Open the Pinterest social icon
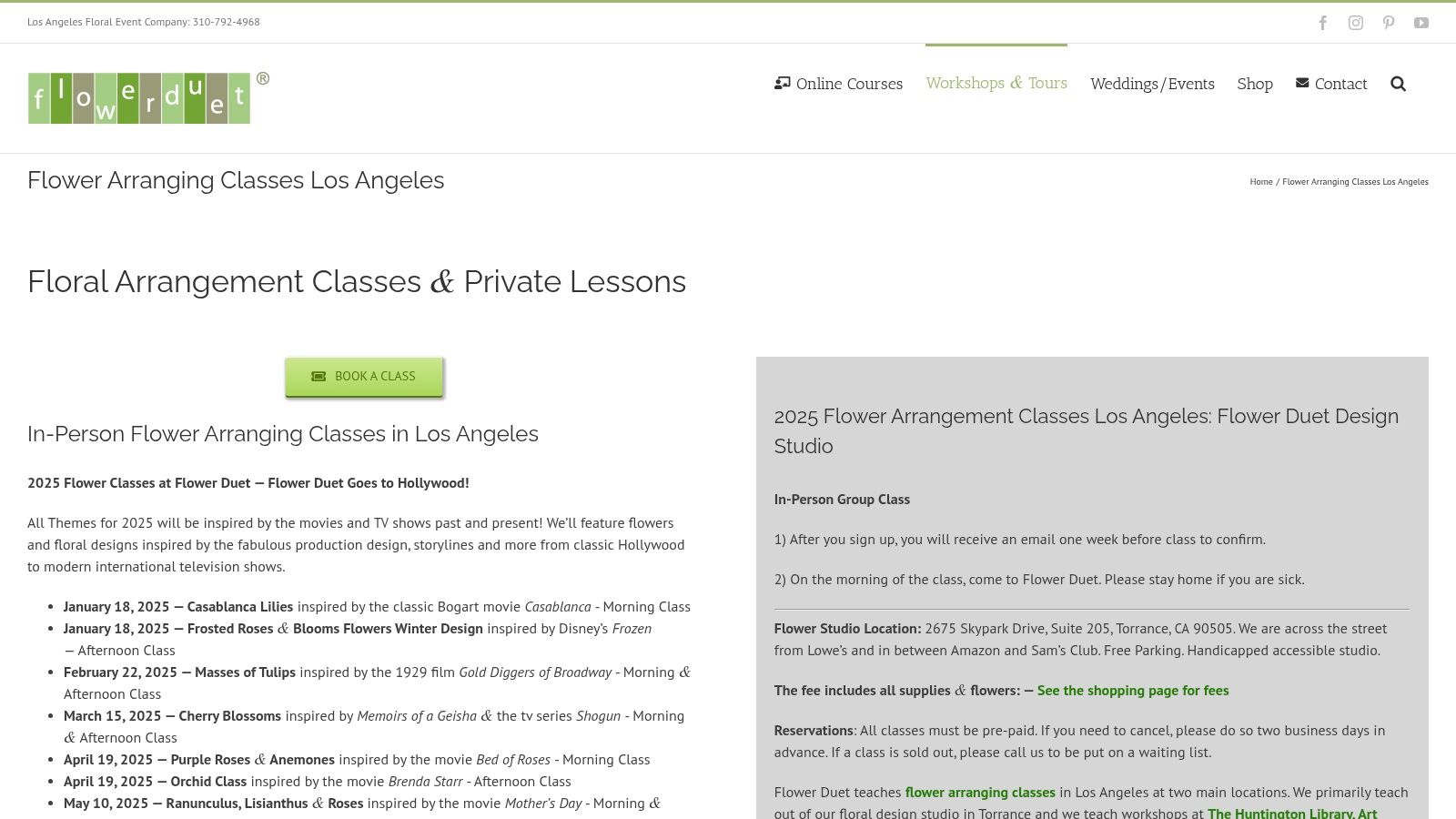The width and height of the screenshot is (1456, 819). tap(1389, 23)
